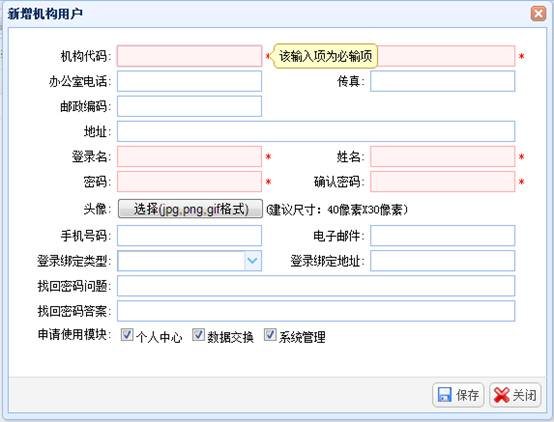The width and height of the screenshot is (554, 422).
Task: Click the 地址 address field
Action: pos(316,131)
